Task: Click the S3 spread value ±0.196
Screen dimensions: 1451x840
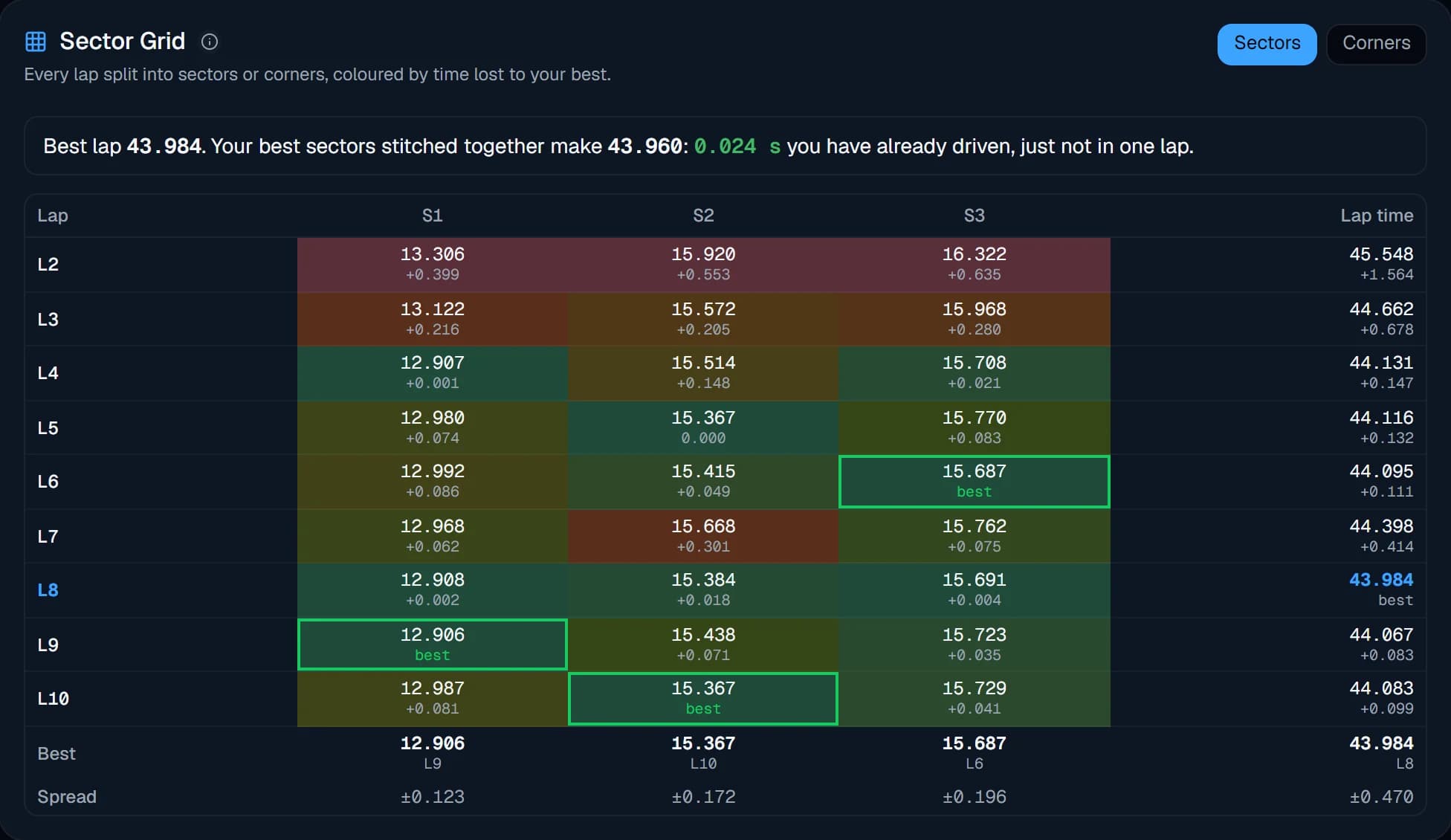Action: 975,797
